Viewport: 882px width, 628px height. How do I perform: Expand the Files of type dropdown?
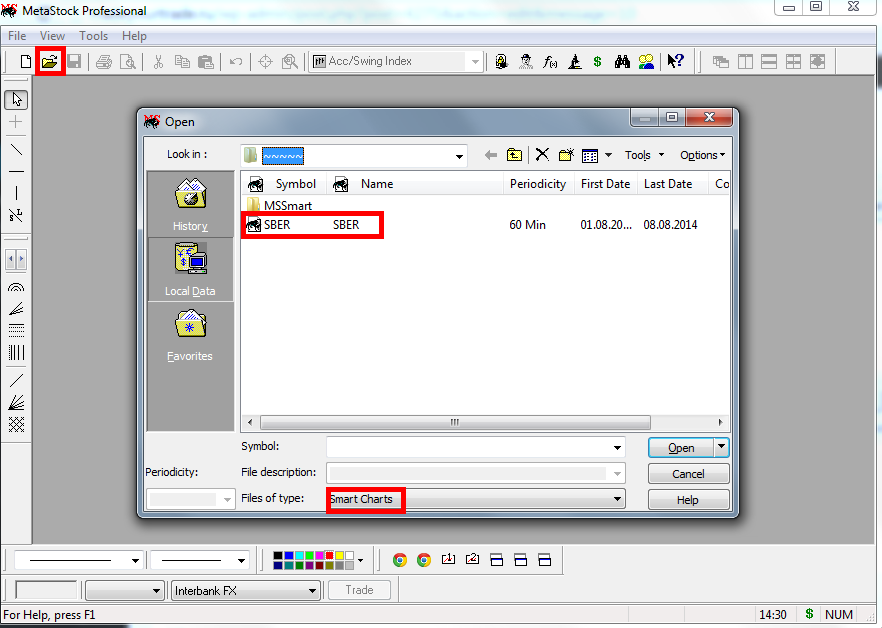[x=618, y=499]
